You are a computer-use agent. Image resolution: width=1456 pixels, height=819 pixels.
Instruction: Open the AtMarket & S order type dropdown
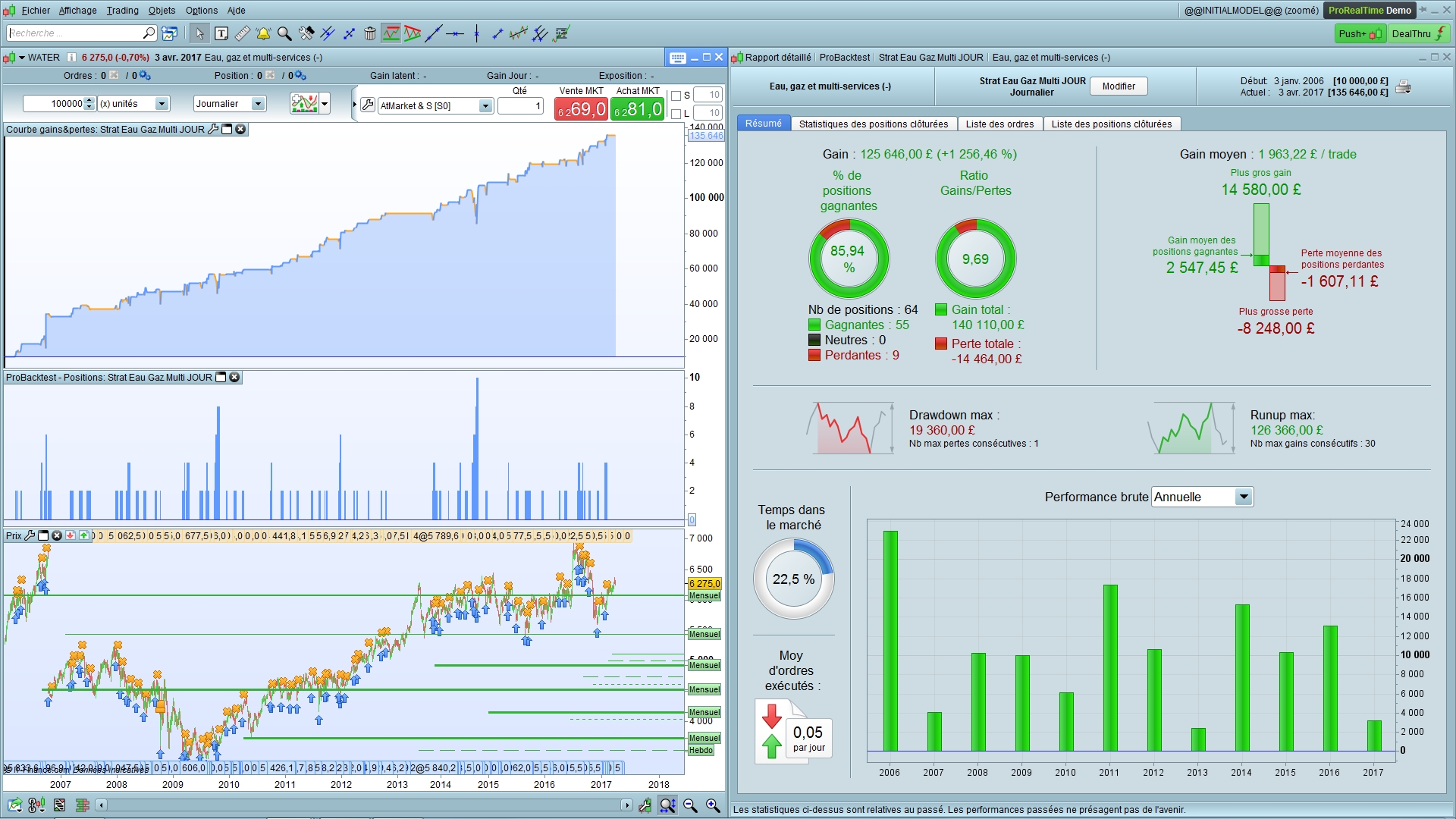[485, 106]
